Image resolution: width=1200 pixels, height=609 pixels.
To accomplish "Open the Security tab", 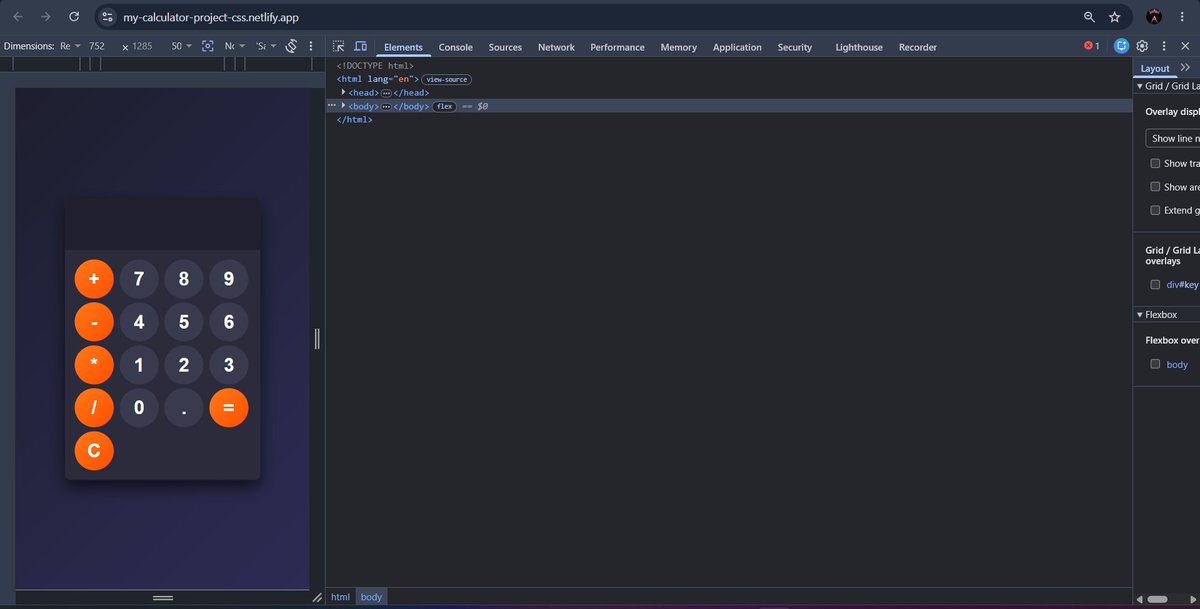I will (795, 47).
